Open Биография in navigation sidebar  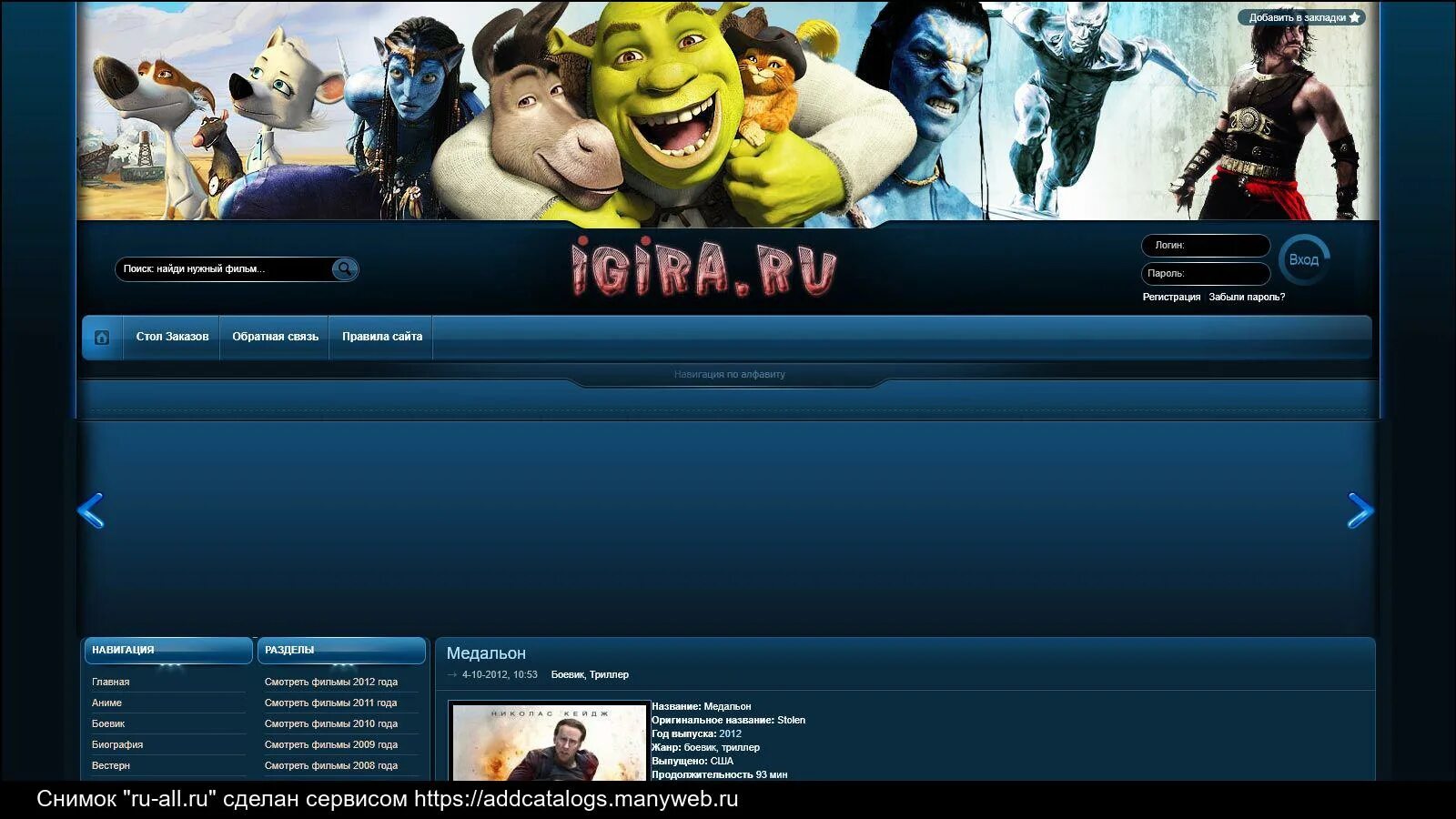pyautogui.click(x=117, y=744)
